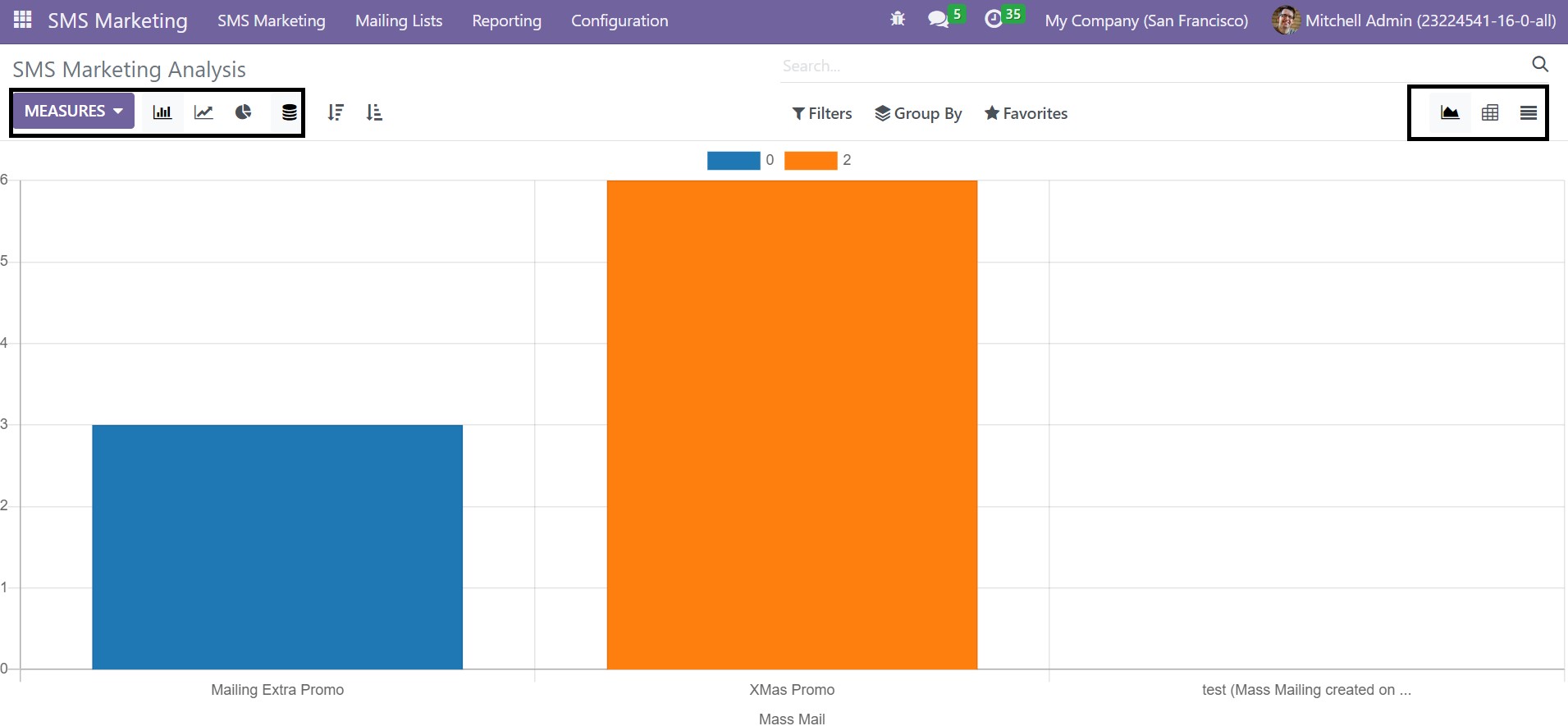The width and height of the screenshot is (1568, 726).
Task: Sort chart in descending order
Action: pos(336,112)
